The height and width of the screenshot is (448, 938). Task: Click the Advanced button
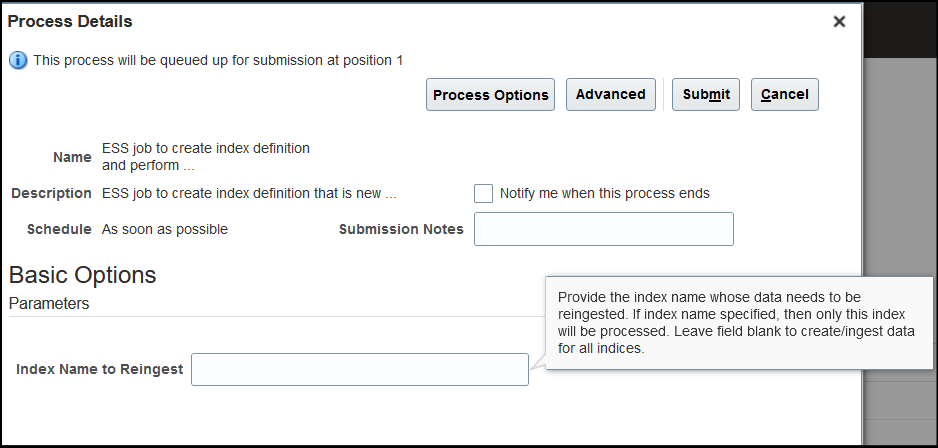610,94
